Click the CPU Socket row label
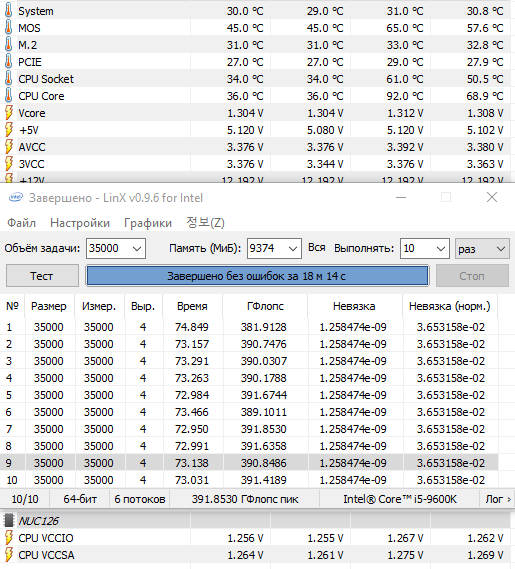The height and width of the screenshot is (569, 515). pos(46,79)
